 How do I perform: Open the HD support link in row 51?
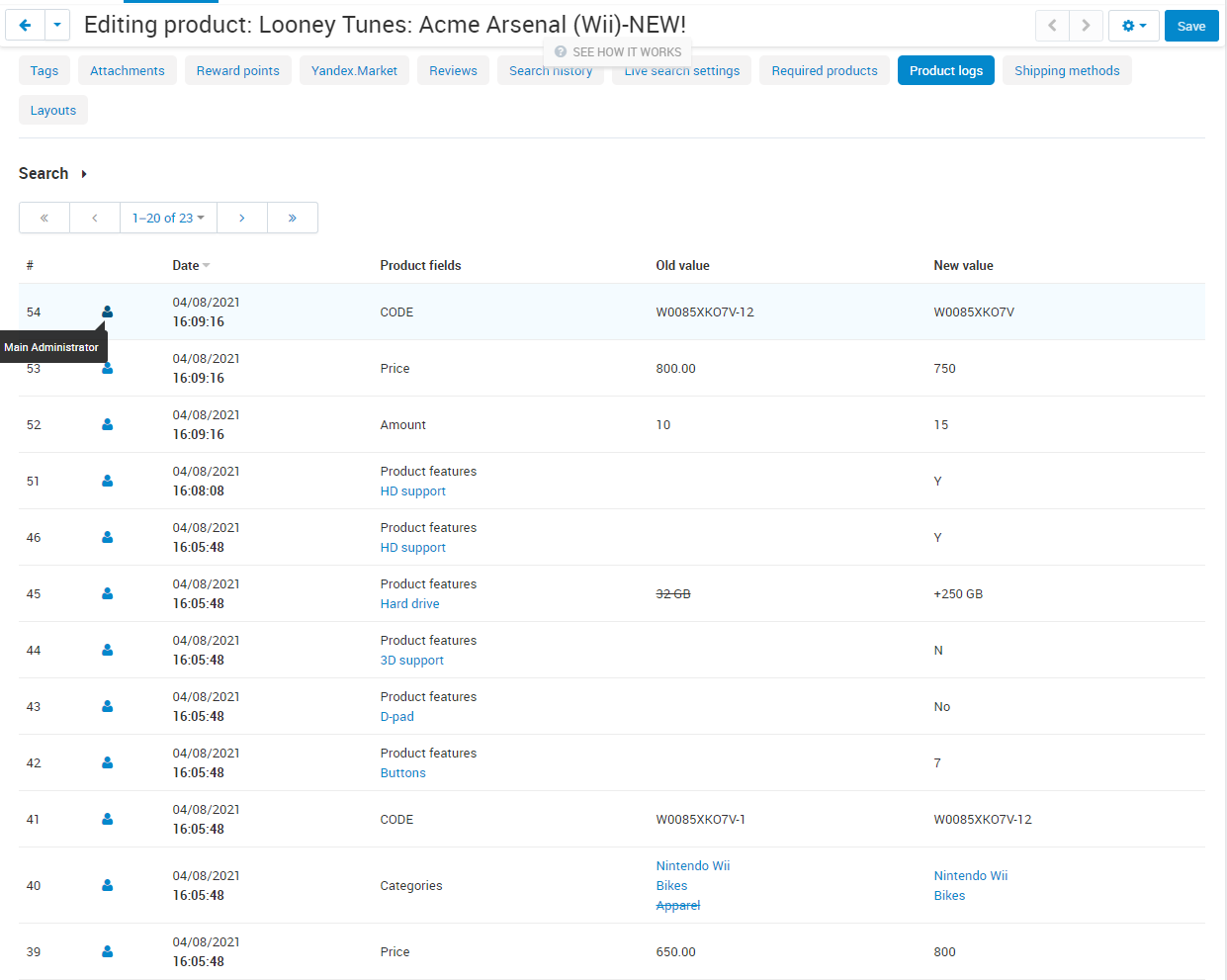click(x=412, y=490)
